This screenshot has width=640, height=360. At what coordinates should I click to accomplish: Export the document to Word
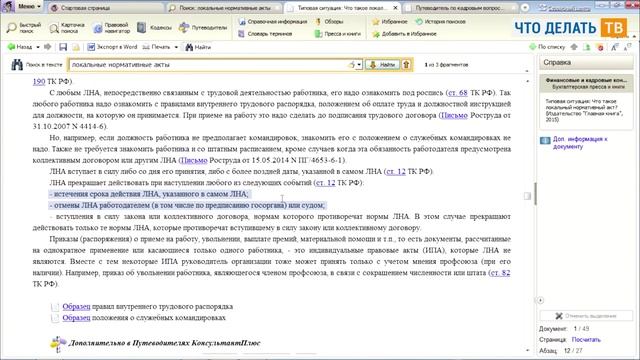tap(112, 47)
